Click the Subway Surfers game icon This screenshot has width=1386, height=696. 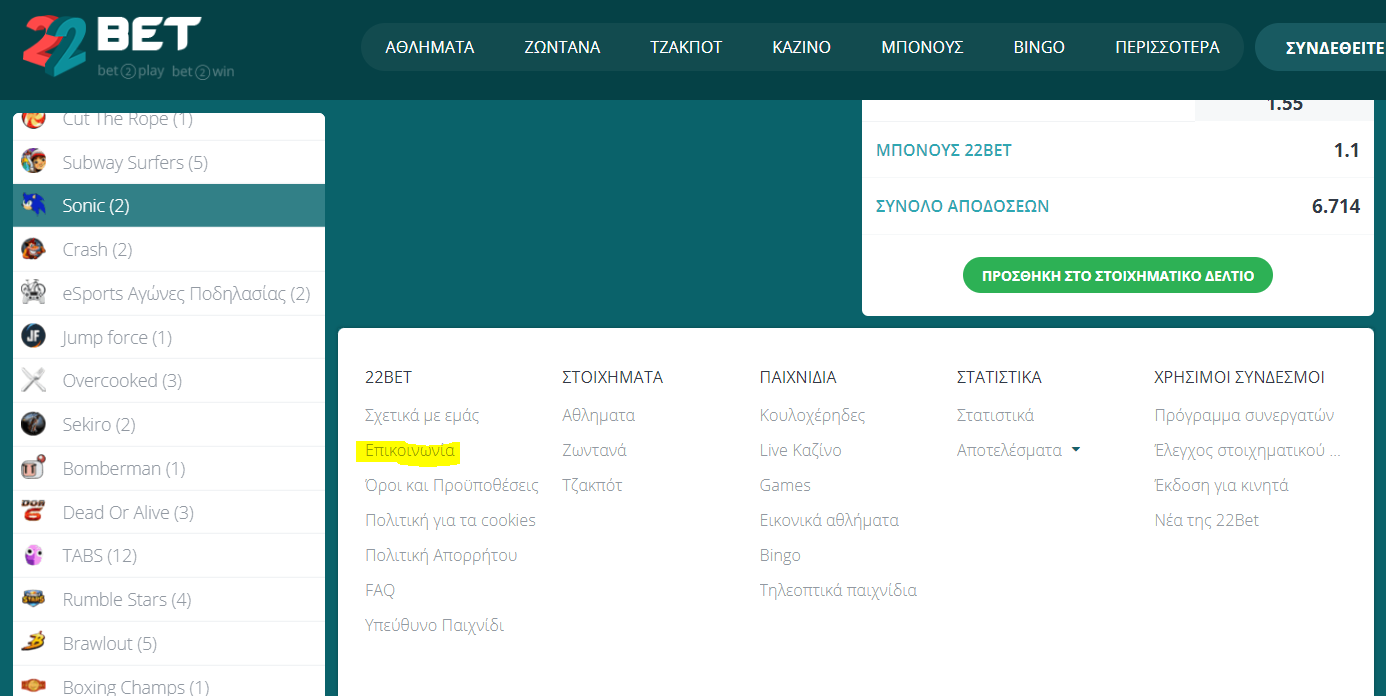(34, 162)
